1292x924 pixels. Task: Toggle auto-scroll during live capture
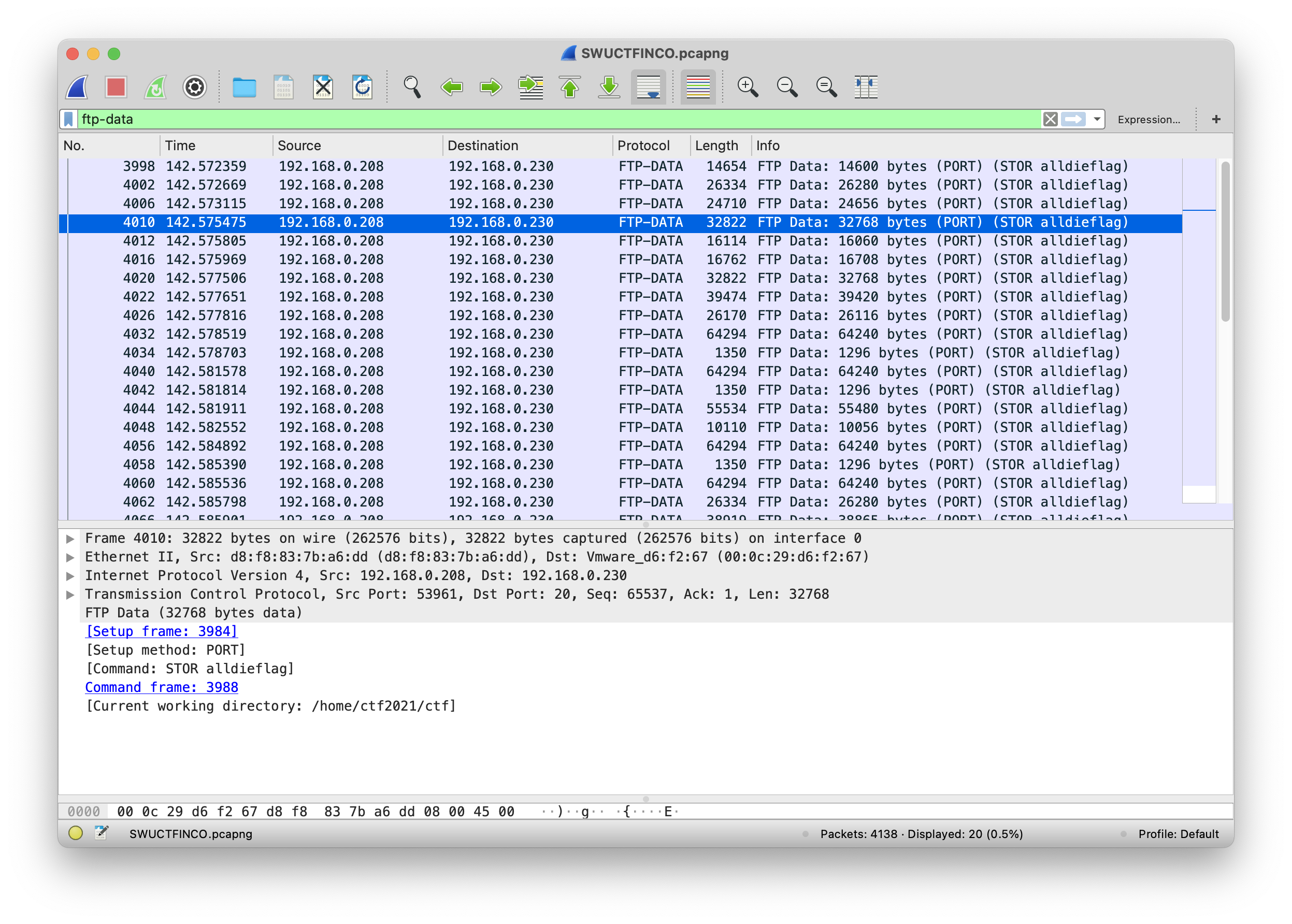pos(648,88)
